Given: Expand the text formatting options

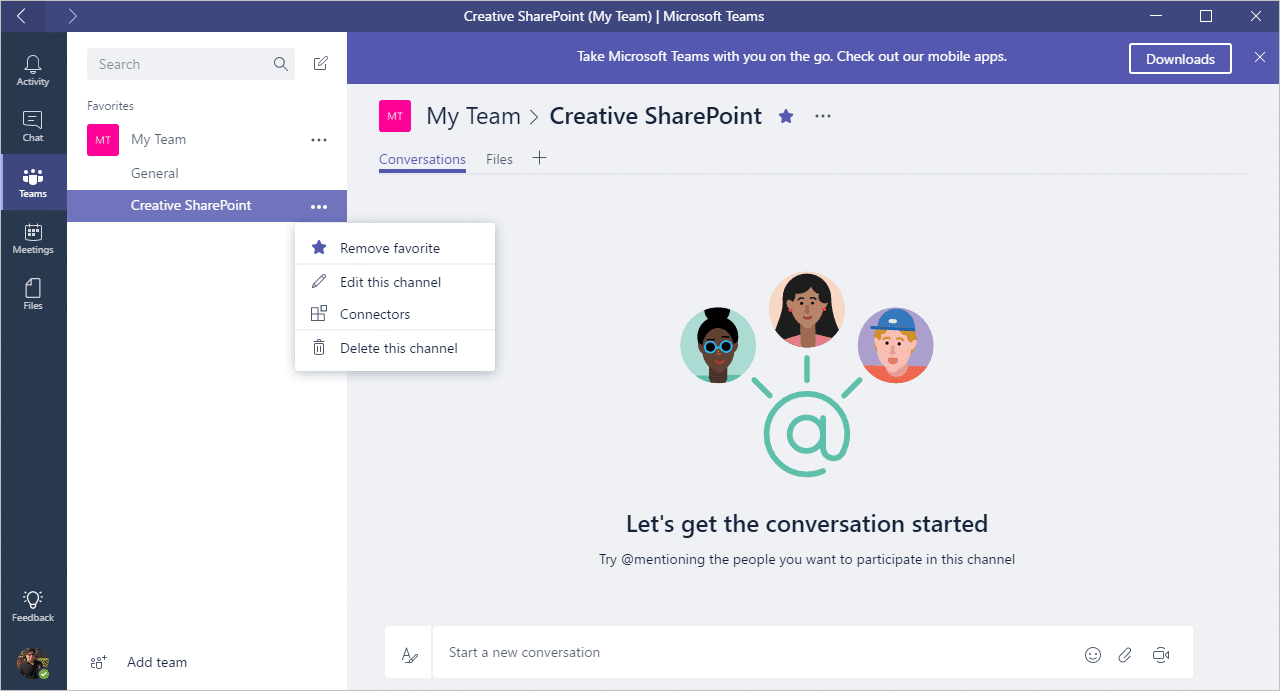Looking at the screenshot, I should tap(409, 655).
